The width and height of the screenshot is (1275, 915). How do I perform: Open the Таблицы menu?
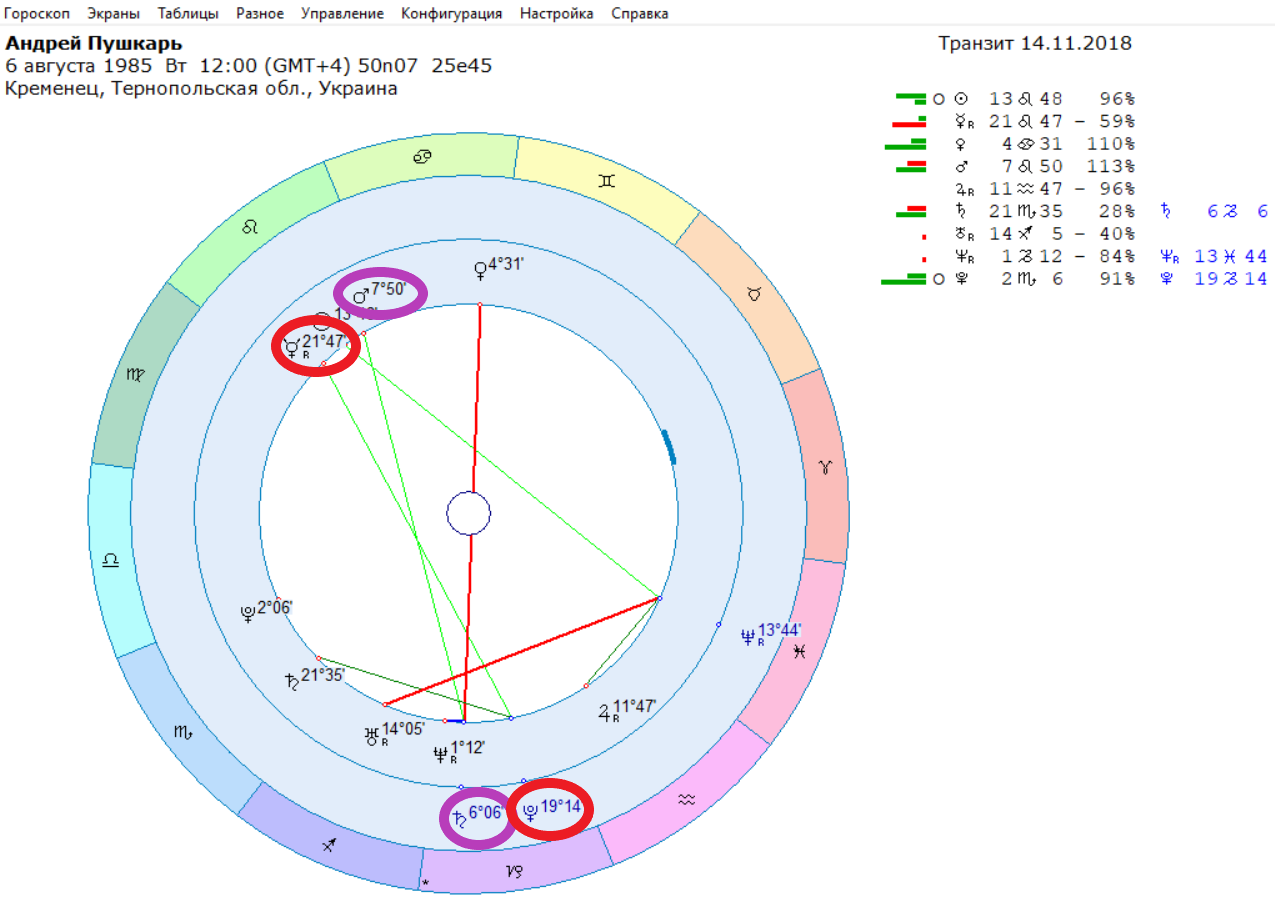[x=188, y=14]
